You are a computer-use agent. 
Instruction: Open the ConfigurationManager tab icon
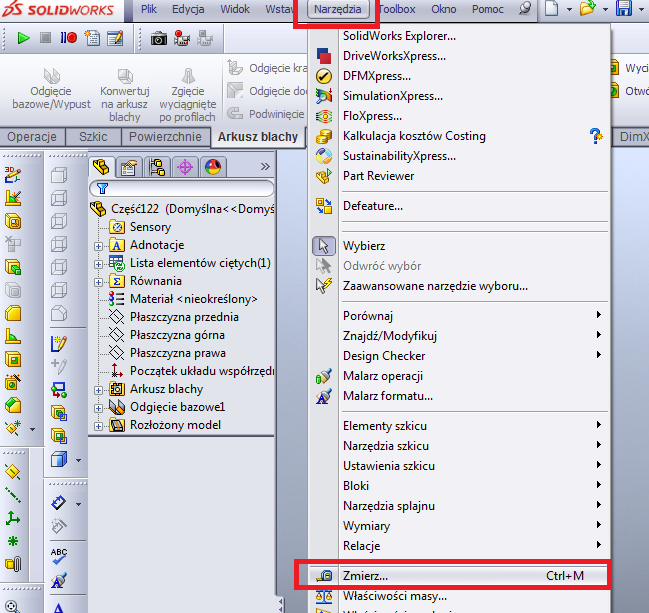pyautogui.click(x=157, y=167)
